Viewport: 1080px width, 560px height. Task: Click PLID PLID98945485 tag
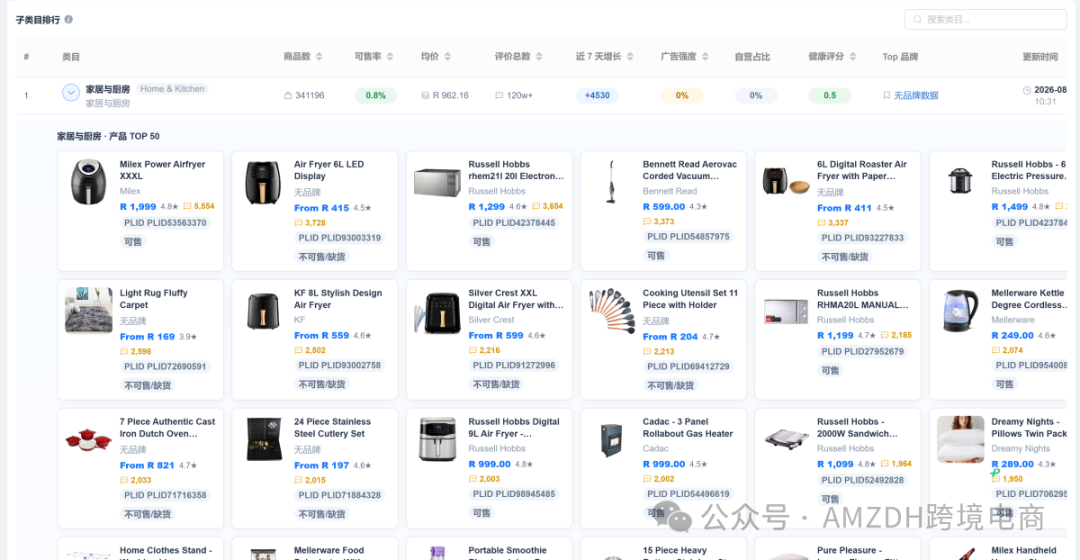pyautogui.click(x=514, y=494)
